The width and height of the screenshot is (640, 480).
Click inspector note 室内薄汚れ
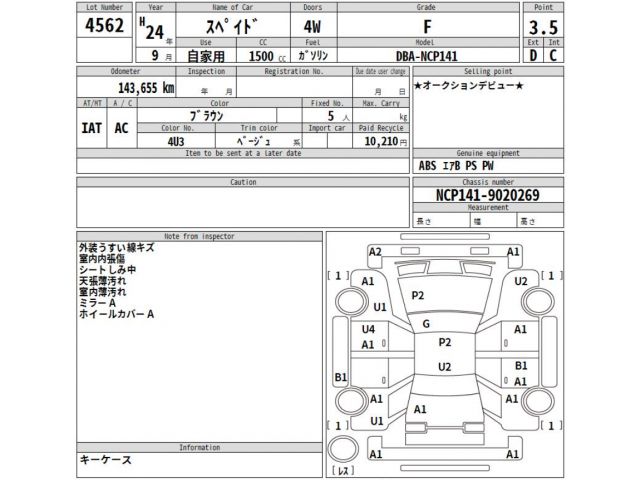102,292
